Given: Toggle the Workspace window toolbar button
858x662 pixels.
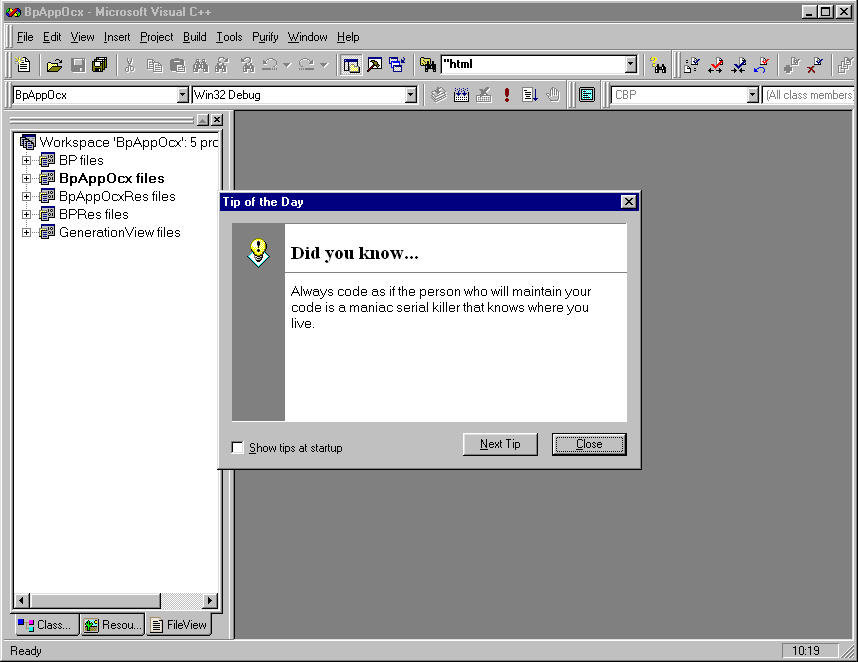Looking at the screenshot, I should tap(351, 65).
